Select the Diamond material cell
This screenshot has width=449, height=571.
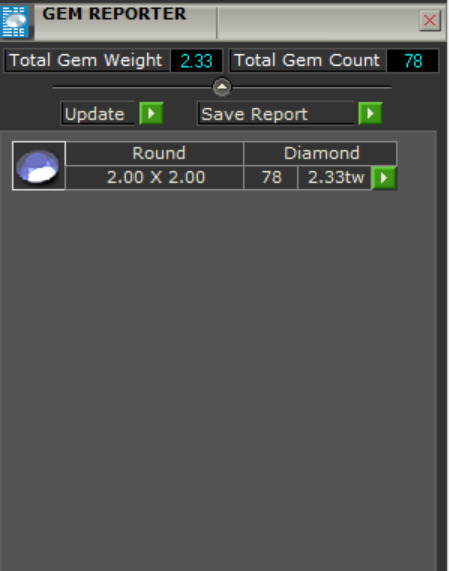[320, 153]
